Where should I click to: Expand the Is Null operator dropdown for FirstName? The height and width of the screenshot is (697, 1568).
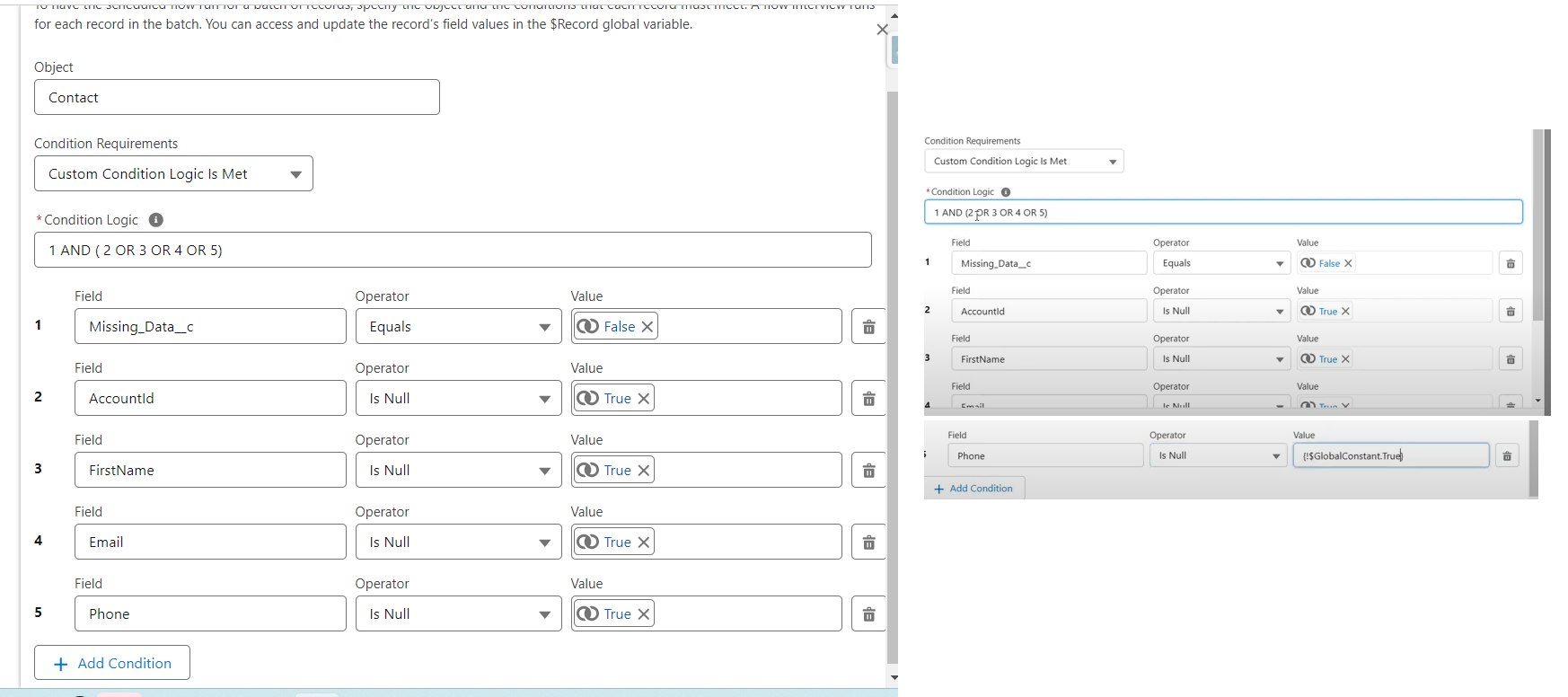click(459, 471)
